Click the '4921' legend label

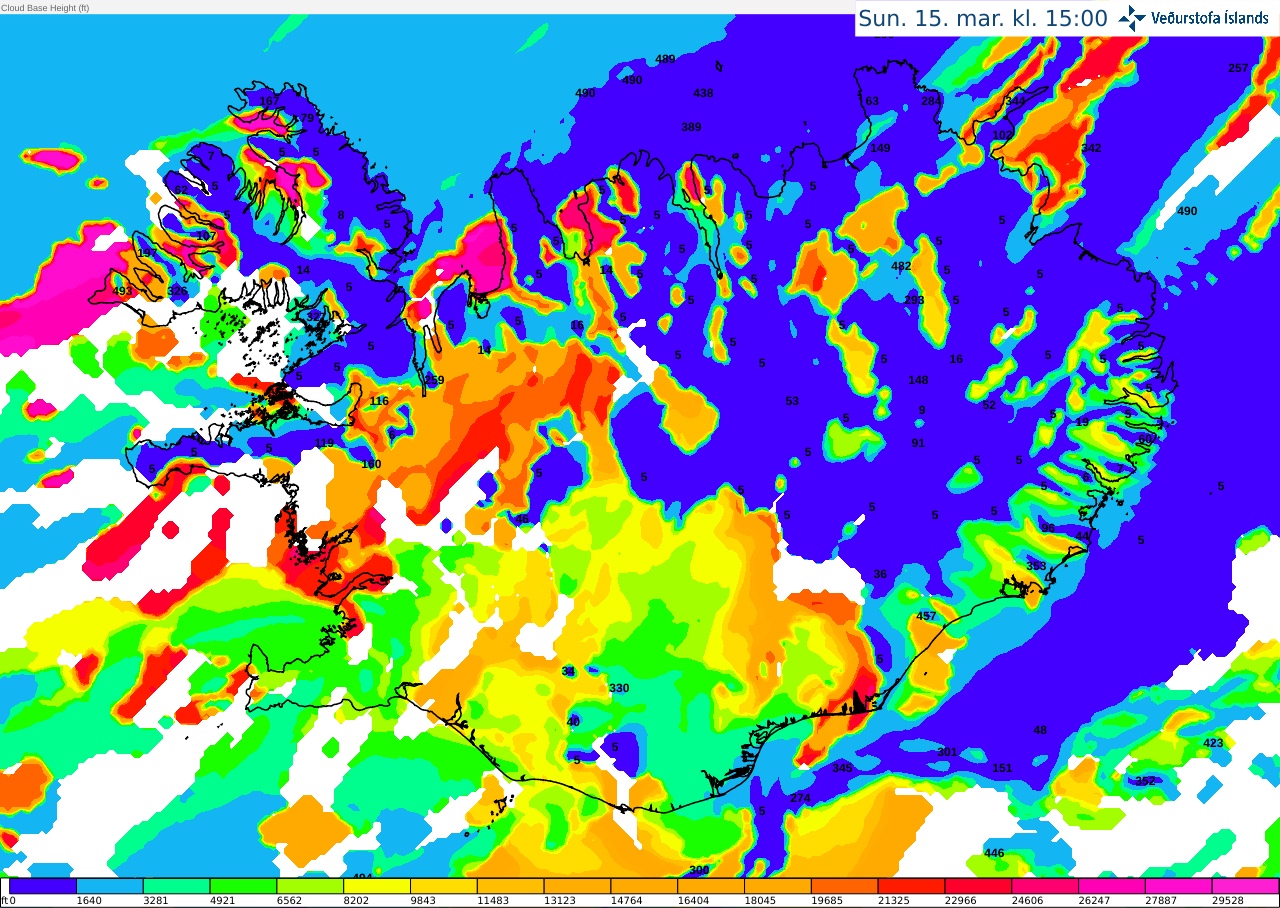[x=222, y=901]
